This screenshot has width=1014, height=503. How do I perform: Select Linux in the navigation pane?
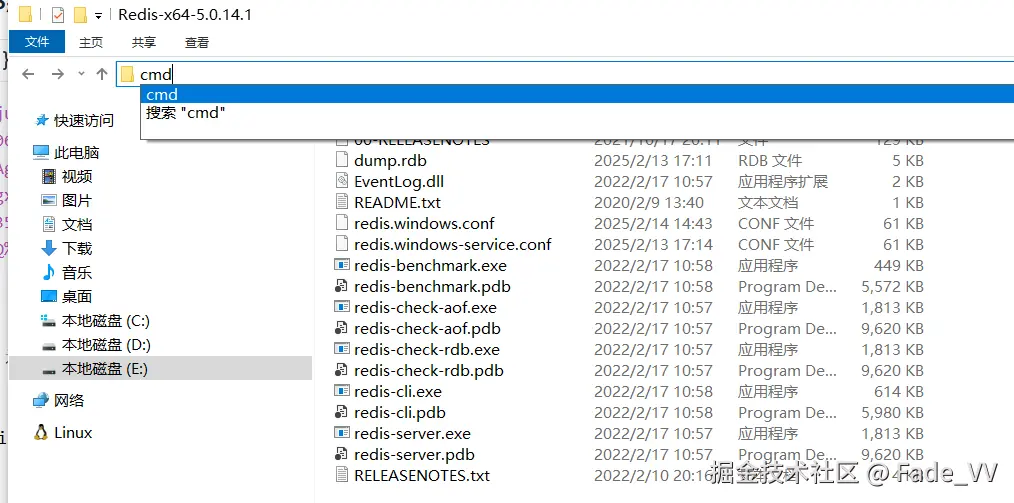pyautogui.click(x=73, y=433)
